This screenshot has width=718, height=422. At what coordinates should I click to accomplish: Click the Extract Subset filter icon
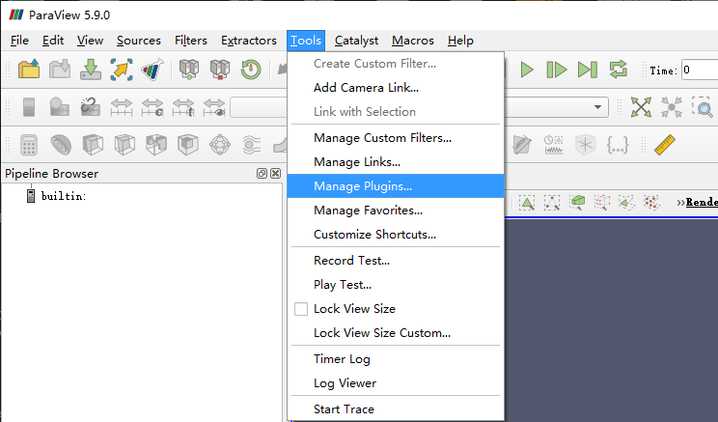[x=188, y=145]
